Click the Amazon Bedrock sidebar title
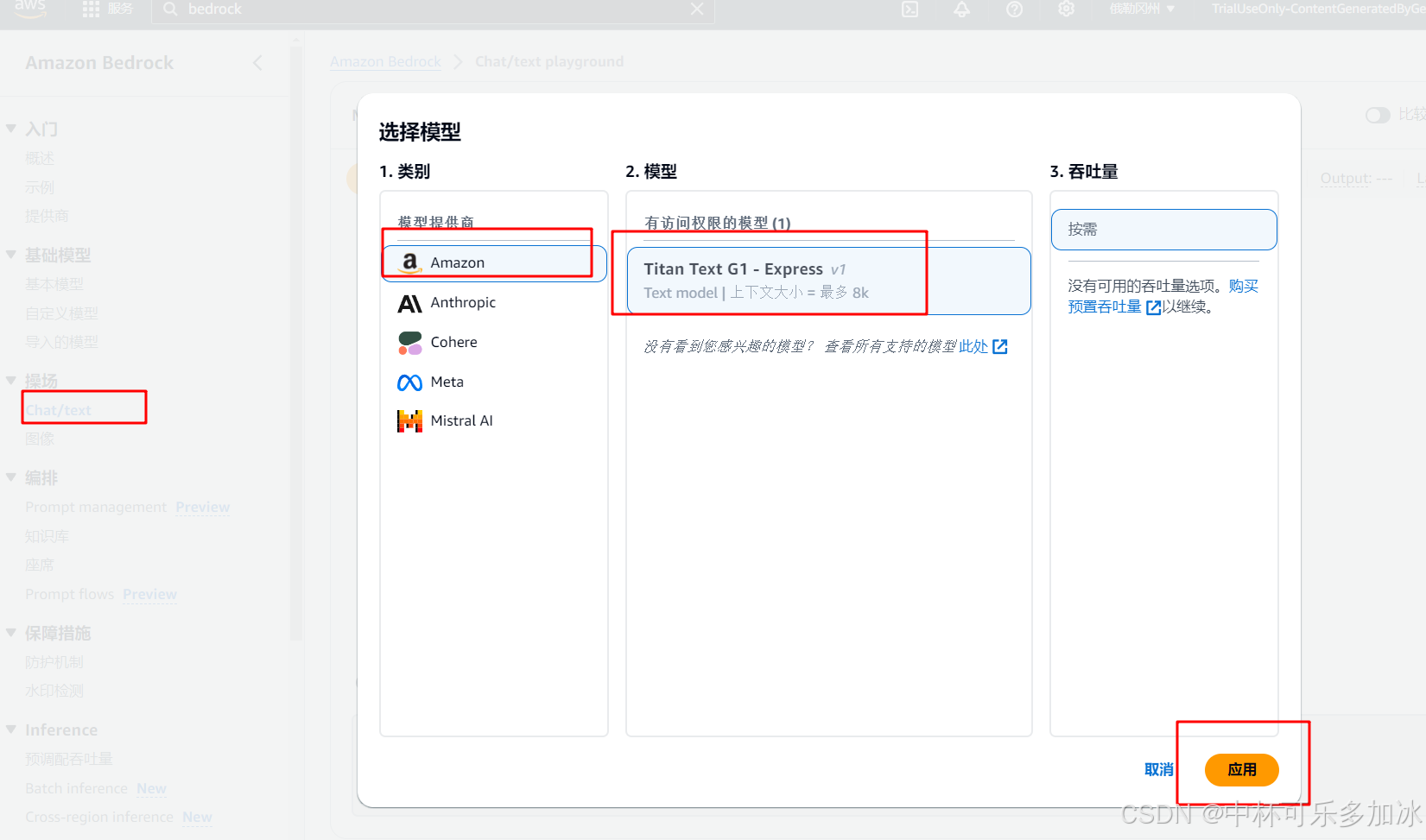This screenshot has width=1426, height=840. pos(99,63)
